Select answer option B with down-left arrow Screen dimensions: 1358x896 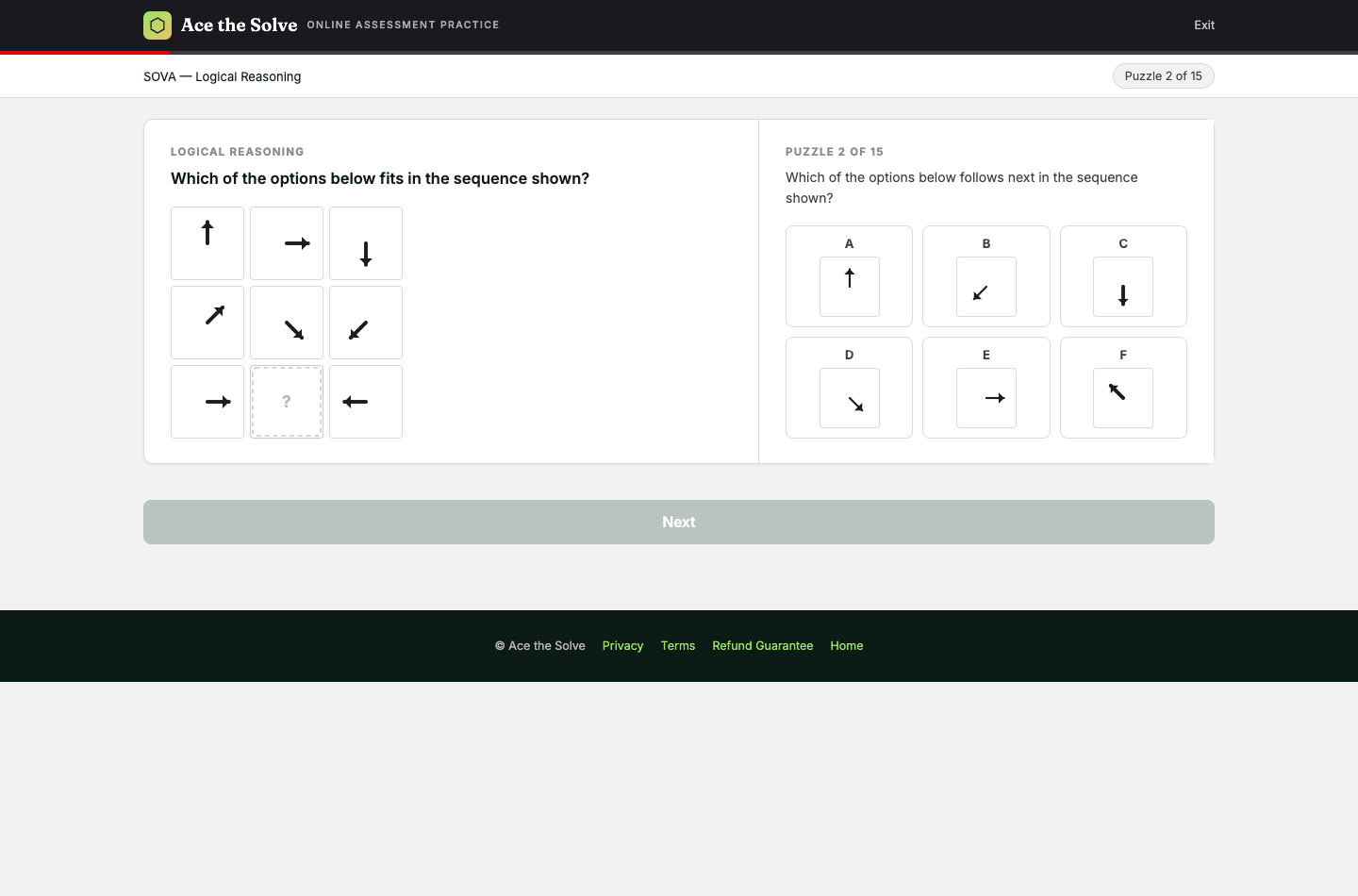click(986, 276)
